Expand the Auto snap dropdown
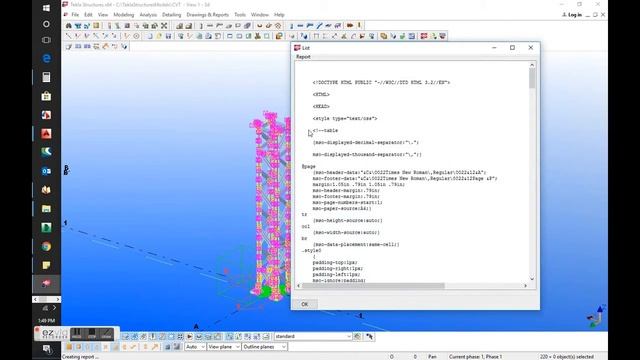Image resolution: width=640 pixels, height=360 pixels. pyautogui.click(x=202, y=347)
